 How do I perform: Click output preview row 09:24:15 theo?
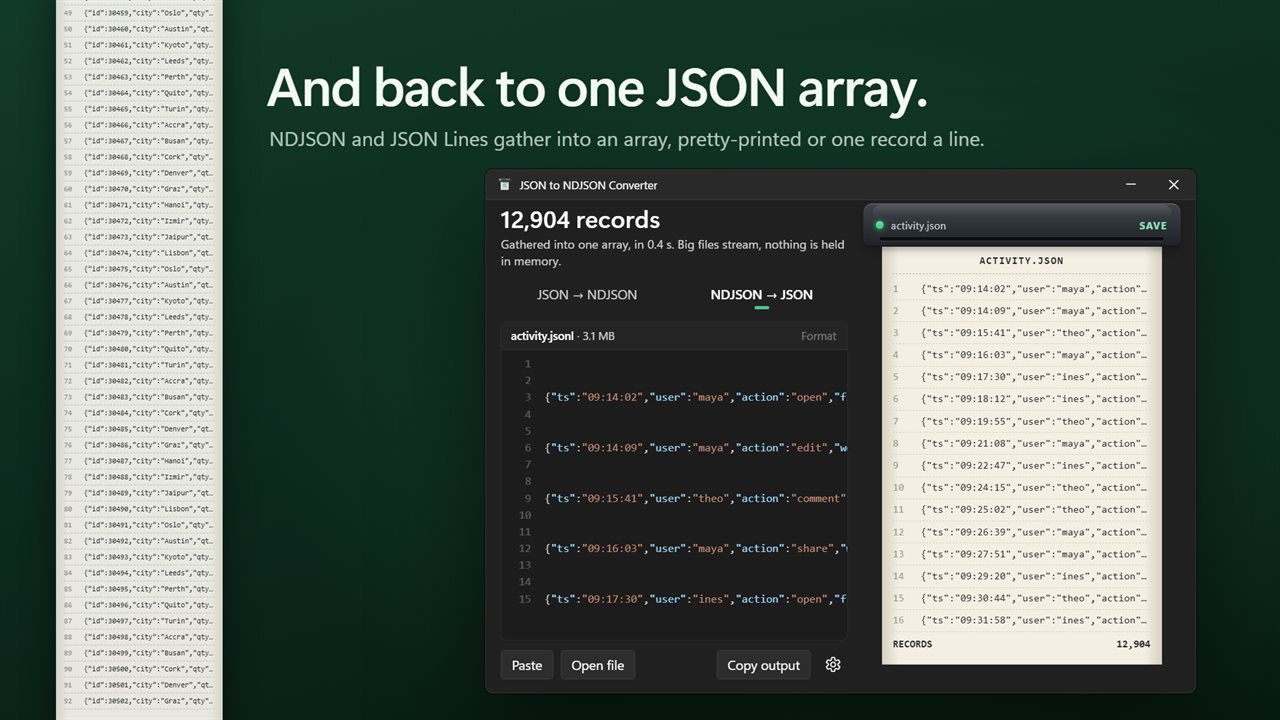(x=1021, y=488)
